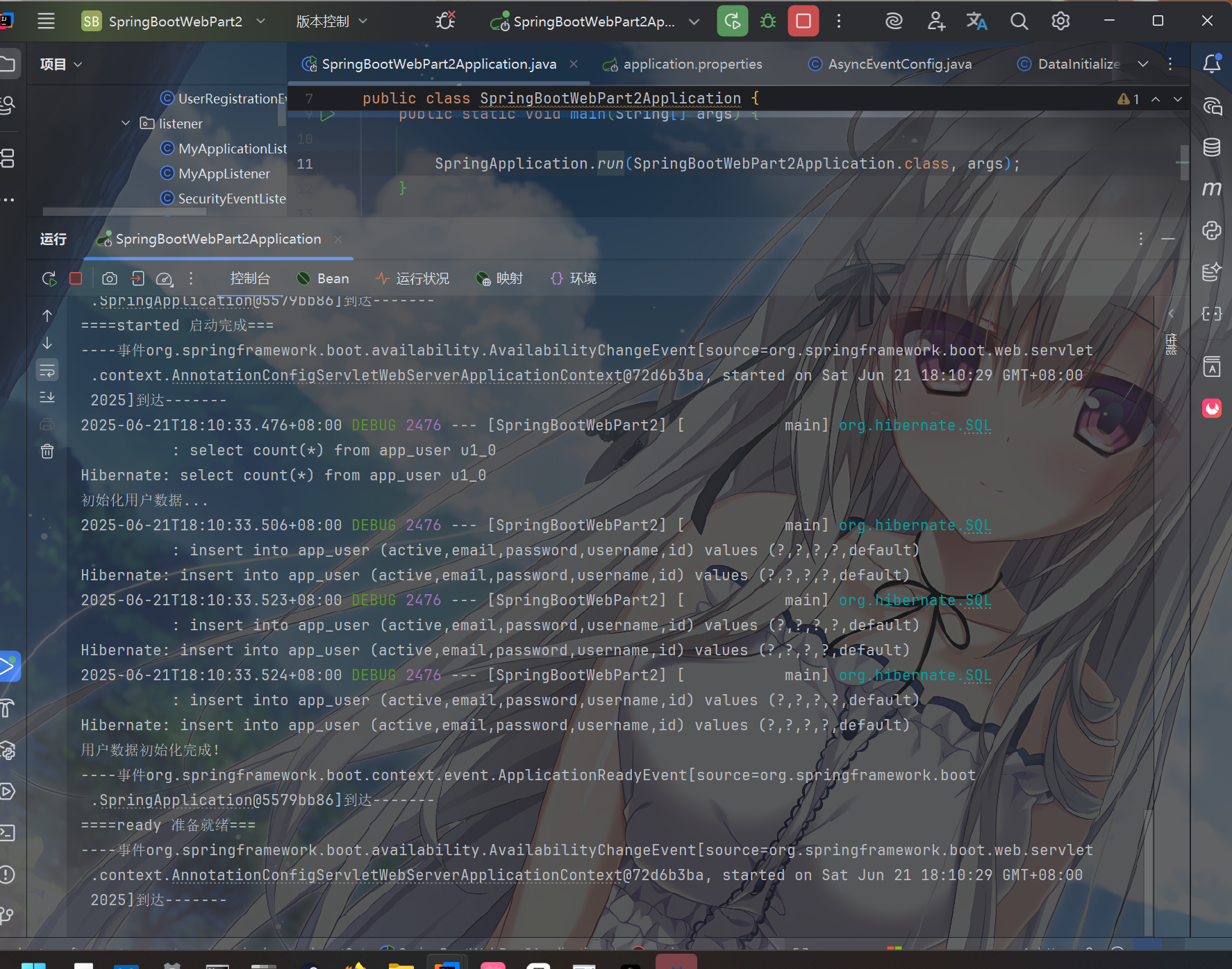Viewport: 1232px width, 969px height.
Task: Click the Rerun application green button
Action: pyautogui.click(x=732, y=21)
